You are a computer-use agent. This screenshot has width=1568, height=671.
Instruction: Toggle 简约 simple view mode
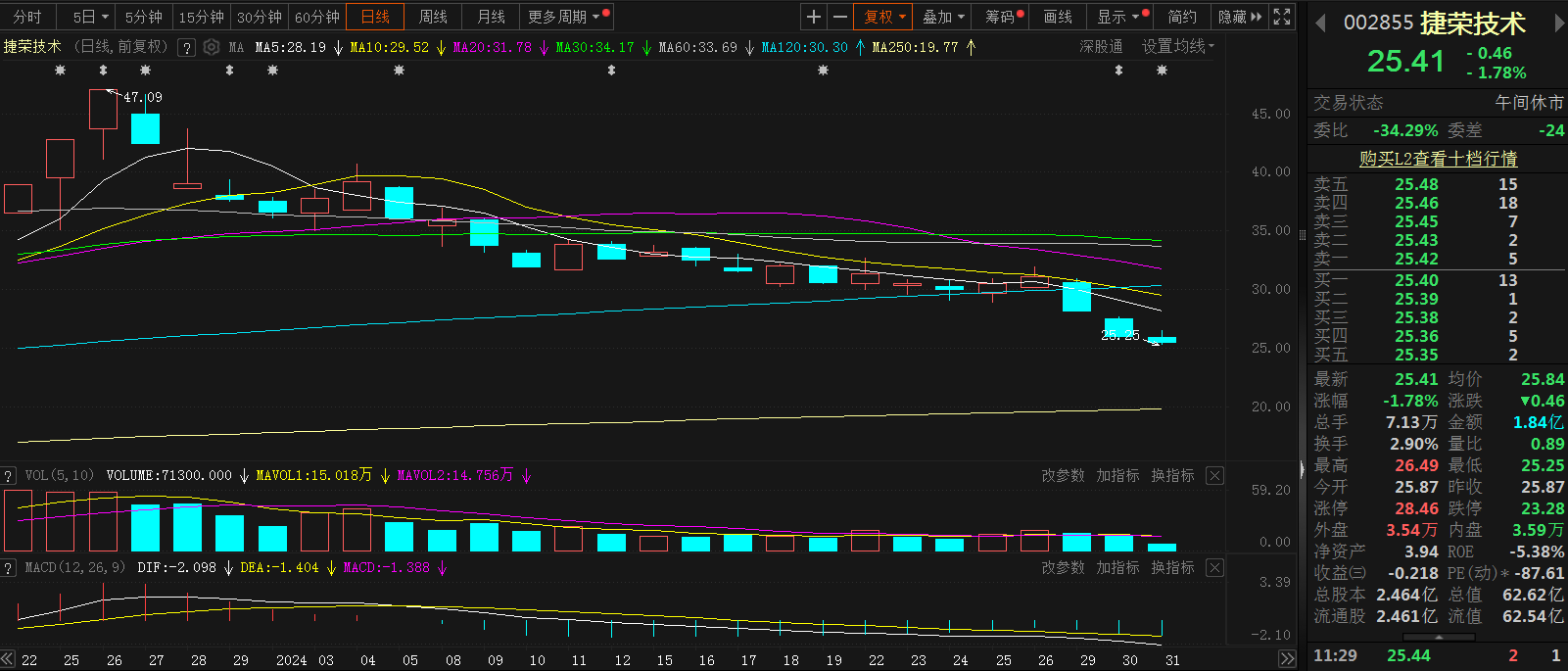(1182, 17)
